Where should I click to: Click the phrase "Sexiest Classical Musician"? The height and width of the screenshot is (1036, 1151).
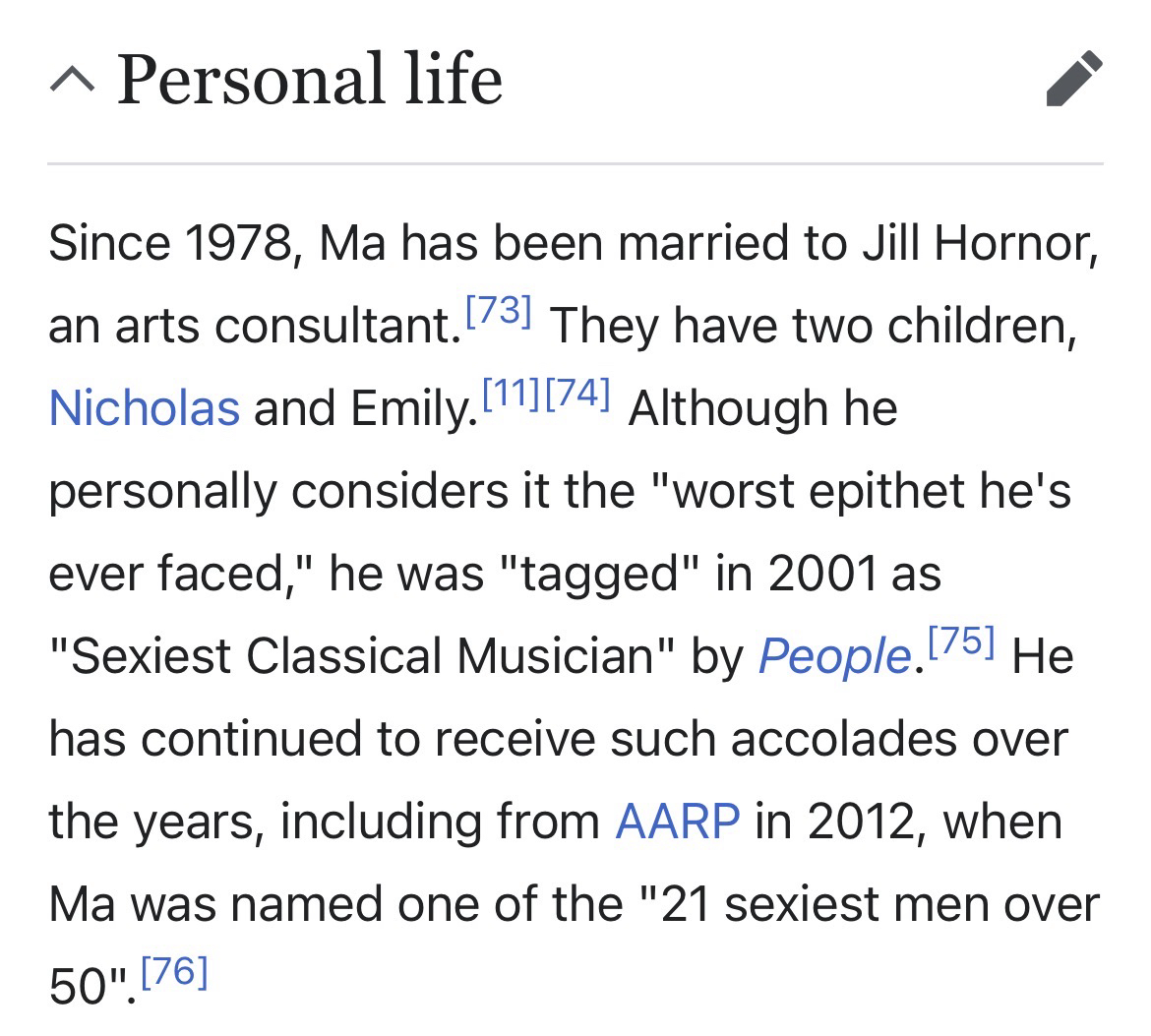tap(360, 656)
